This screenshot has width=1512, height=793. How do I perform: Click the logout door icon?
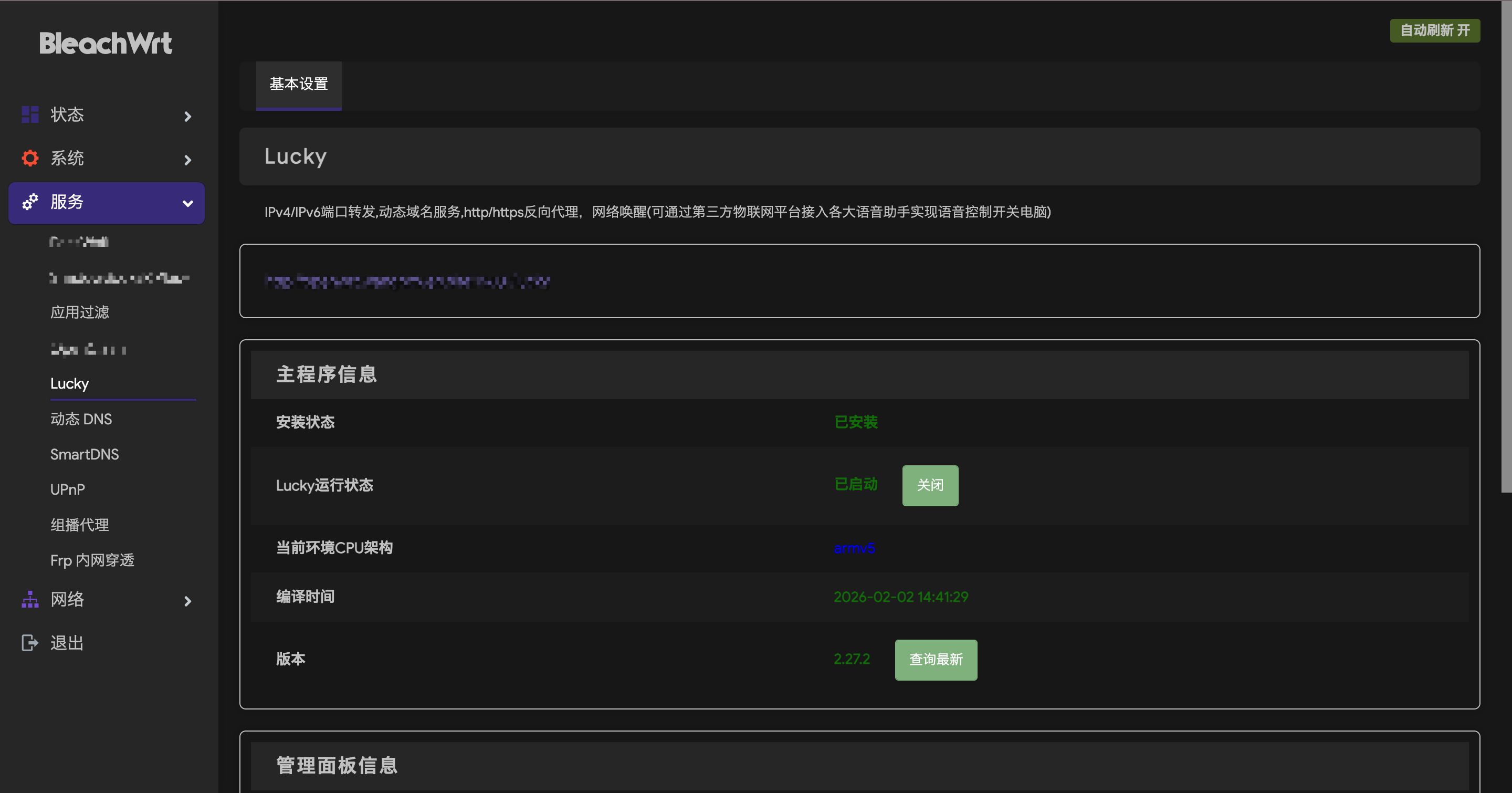30,643
